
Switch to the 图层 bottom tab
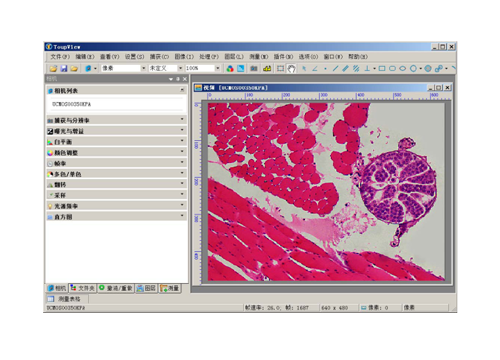(146, 288)
